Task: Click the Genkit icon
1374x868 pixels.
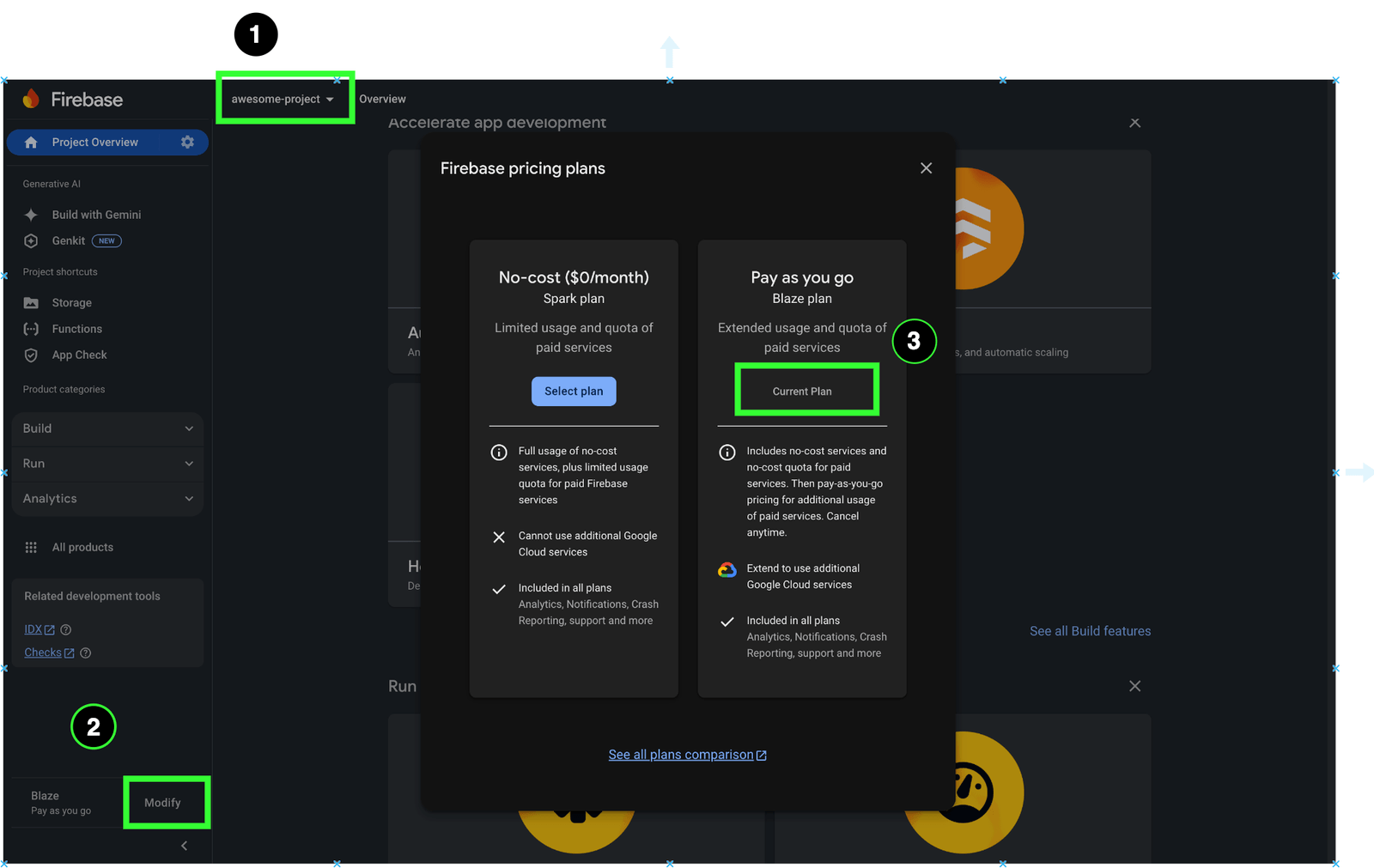Action: click(x=31, y=240)
